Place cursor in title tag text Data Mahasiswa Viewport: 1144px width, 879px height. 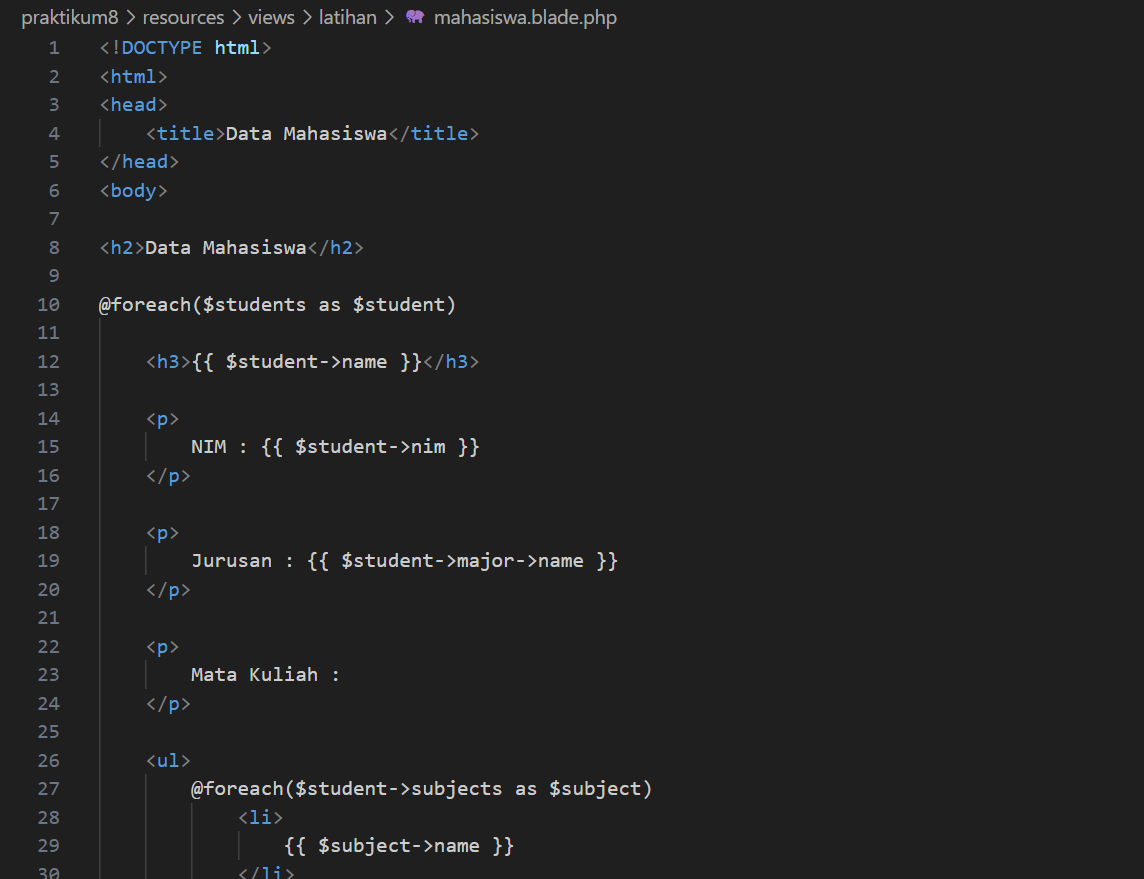(306, 133)
